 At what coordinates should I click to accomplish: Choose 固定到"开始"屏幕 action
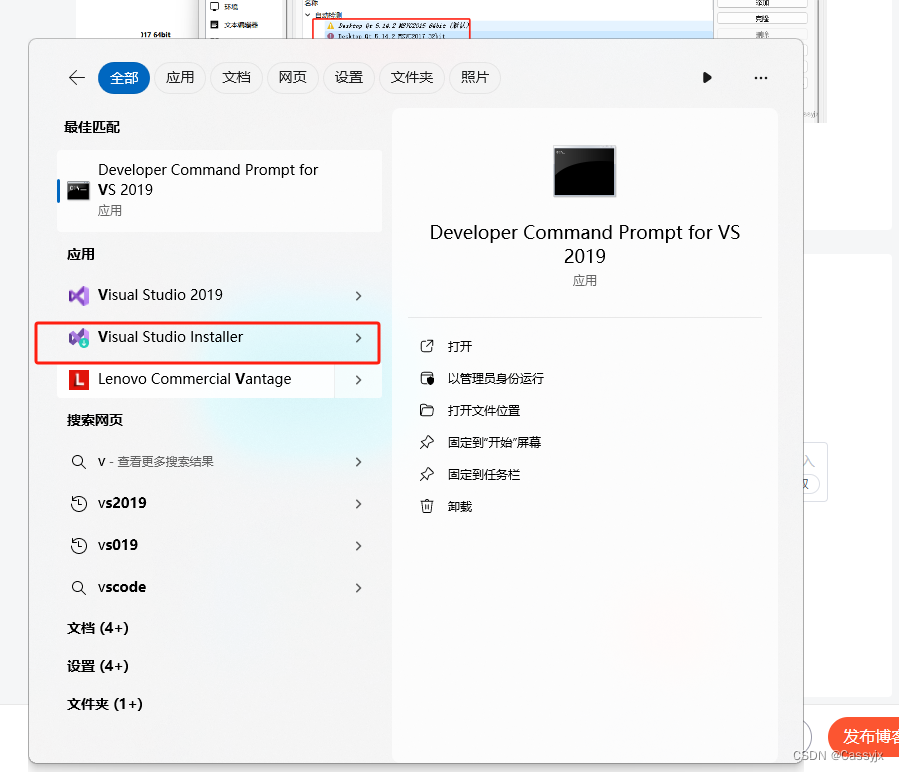(x=494, y=442)
